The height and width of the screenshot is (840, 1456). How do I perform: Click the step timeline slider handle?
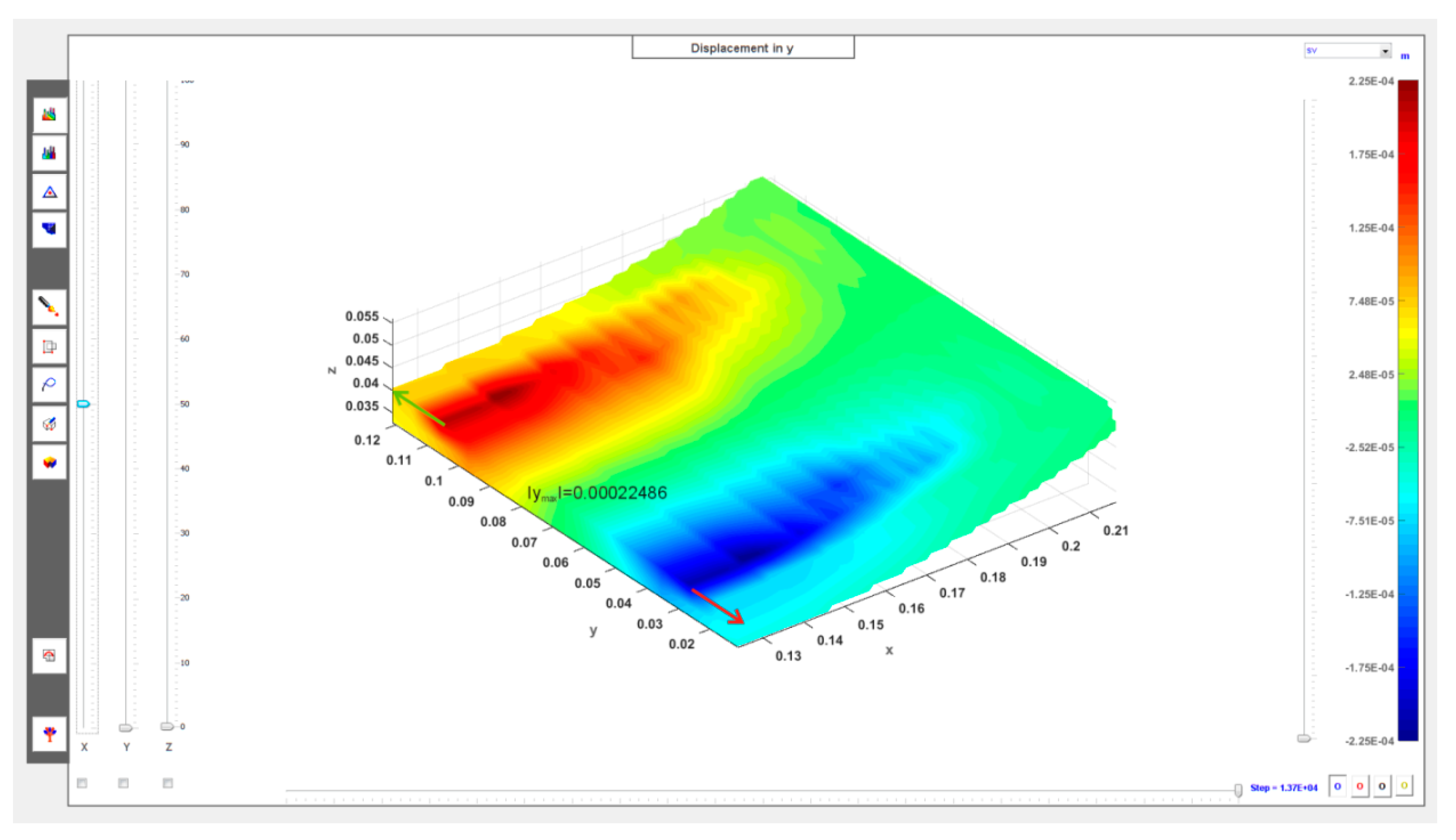pos(1238,790)
